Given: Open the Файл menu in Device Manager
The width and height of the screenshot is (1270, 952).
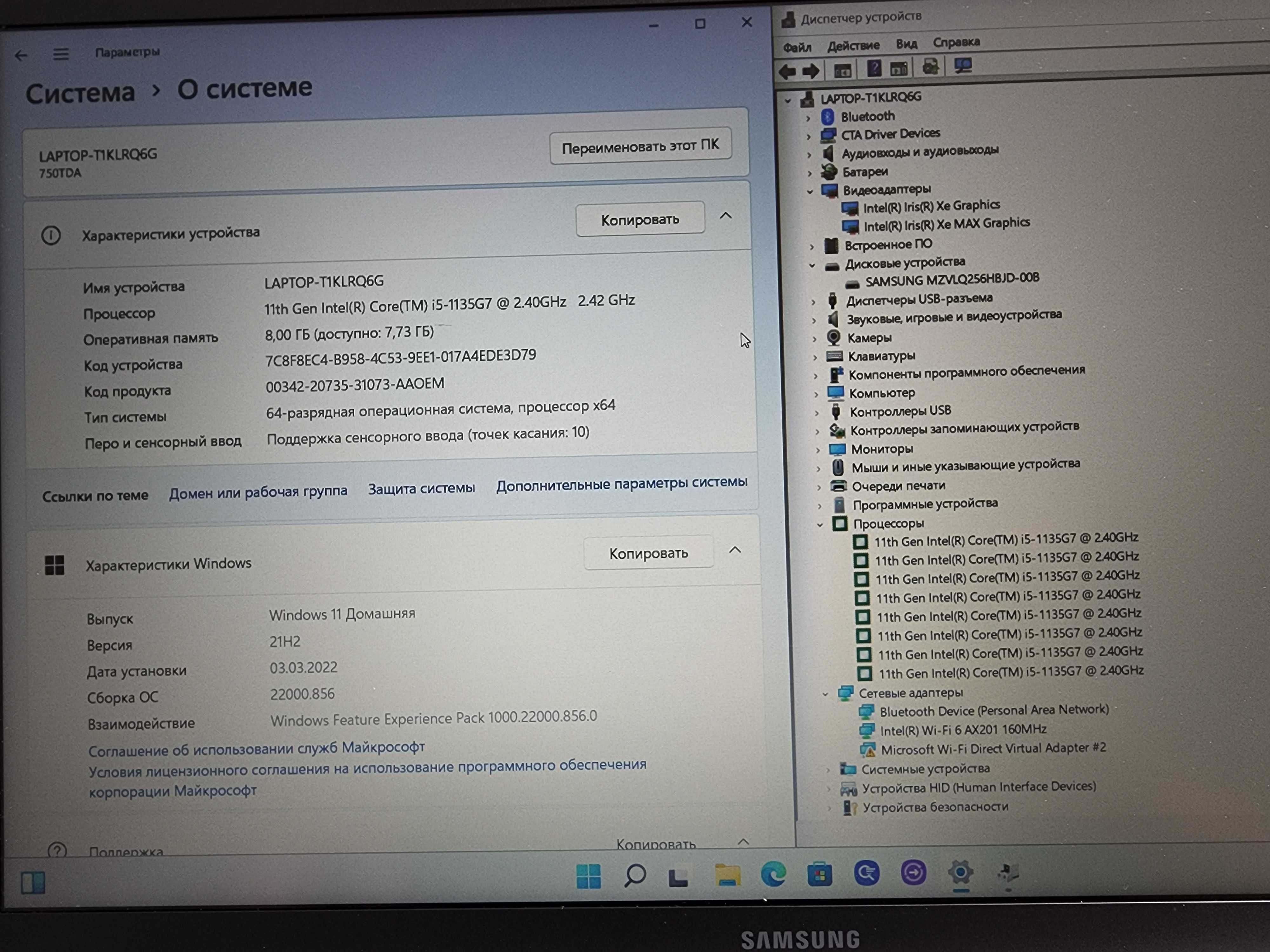Looking at the screenshot, I should [x=797, y=47].
